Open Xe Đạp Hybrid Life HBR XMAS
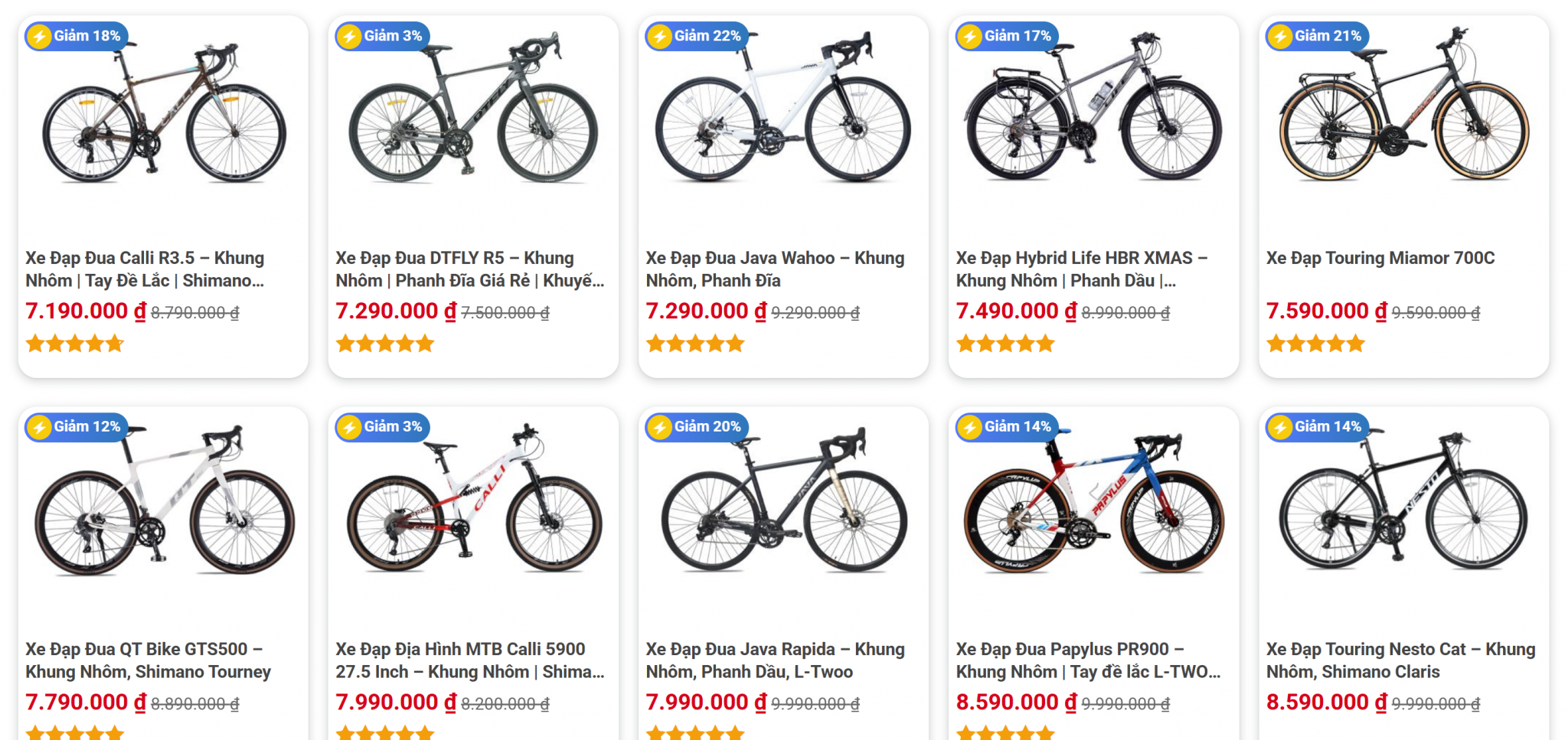This screenshot has height=740, width=1568. pyautogui.click(x=1081, y=269)
